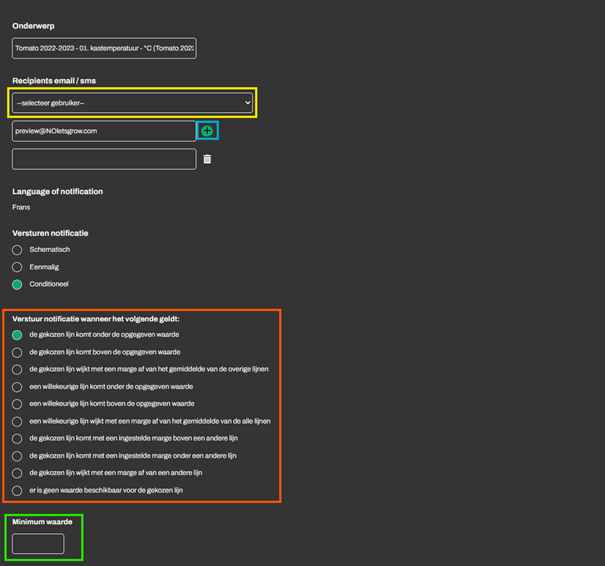Select willekeurige lijn wijkt af van gemiddelde alle lijnen

pos(17,422)
